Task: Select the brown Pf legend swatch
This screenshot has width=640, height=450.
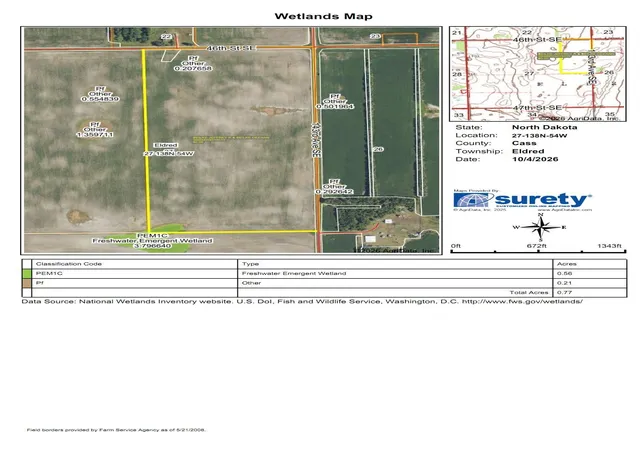Action: (x=27, y=283)
